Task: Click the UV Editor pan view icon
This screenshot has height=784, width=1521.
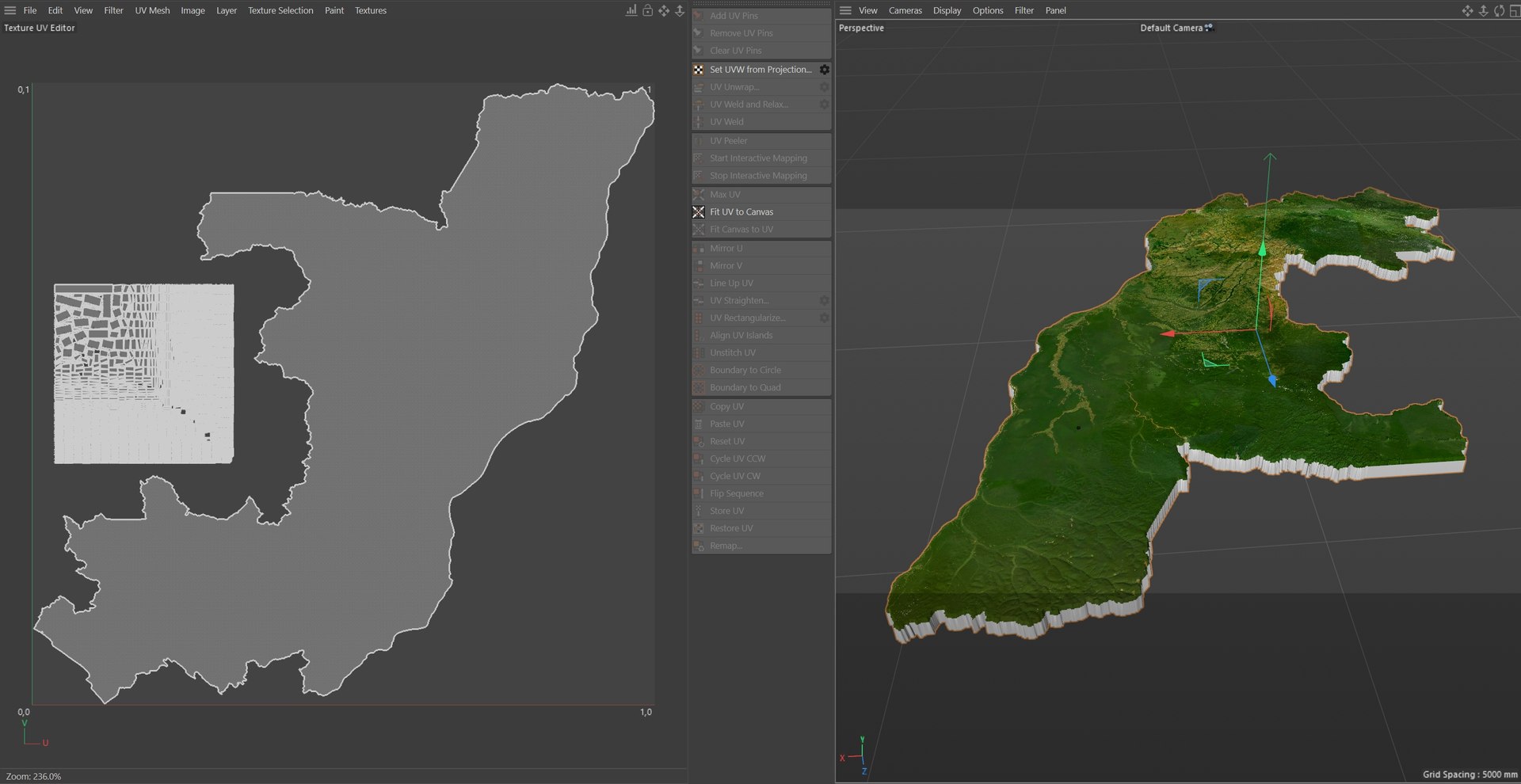Action: pyautogui.click(x=664, y=10)
